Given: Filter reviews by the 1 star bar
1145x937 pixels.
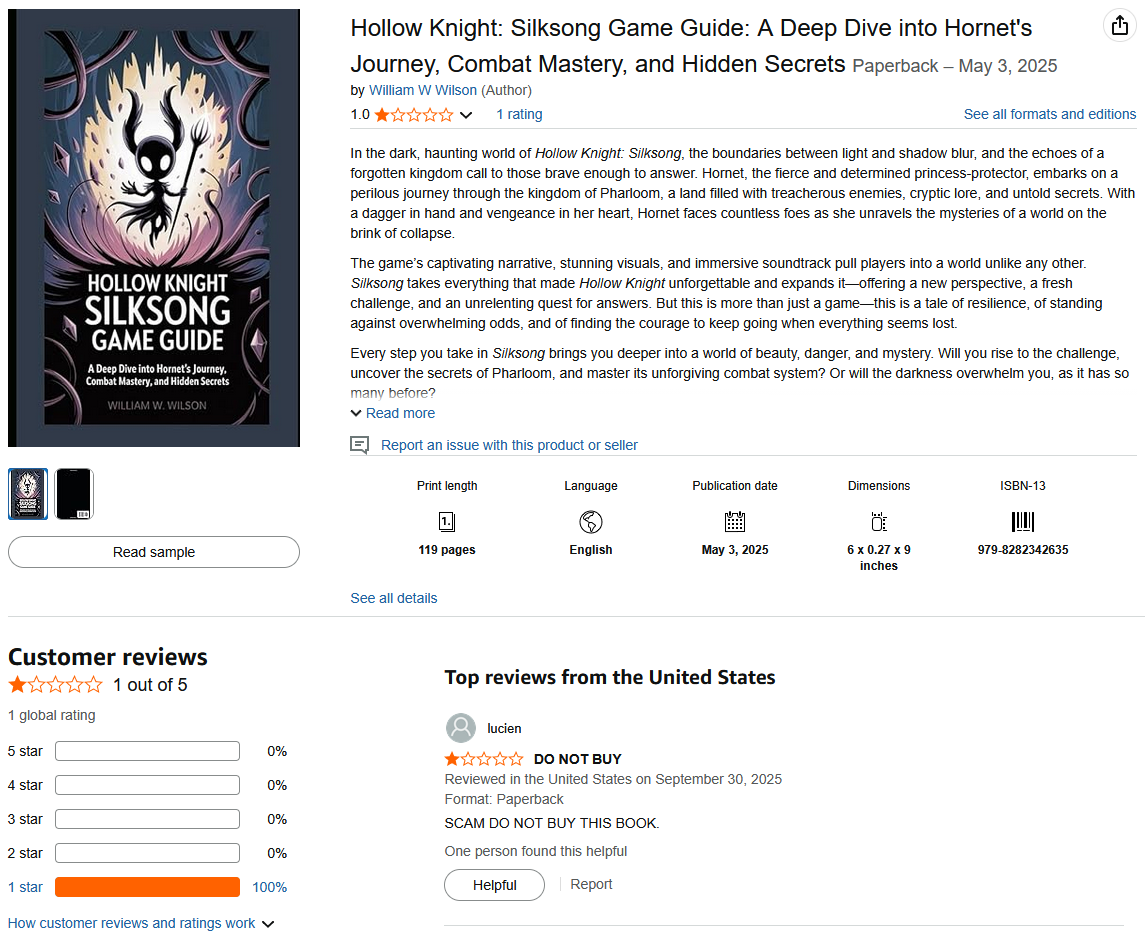Looking at the screenshot, I should [147, 887].
